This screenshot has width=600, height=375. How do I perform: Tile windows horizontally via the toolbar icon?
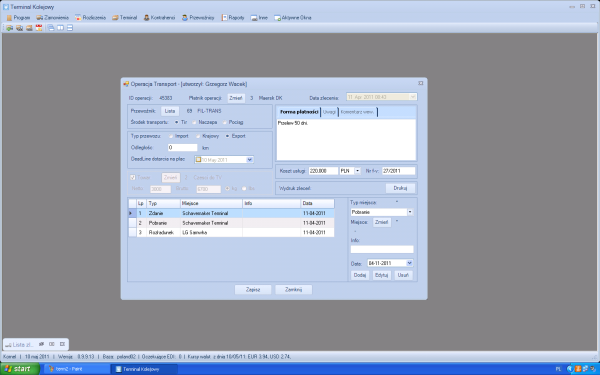tap(70, 28)
